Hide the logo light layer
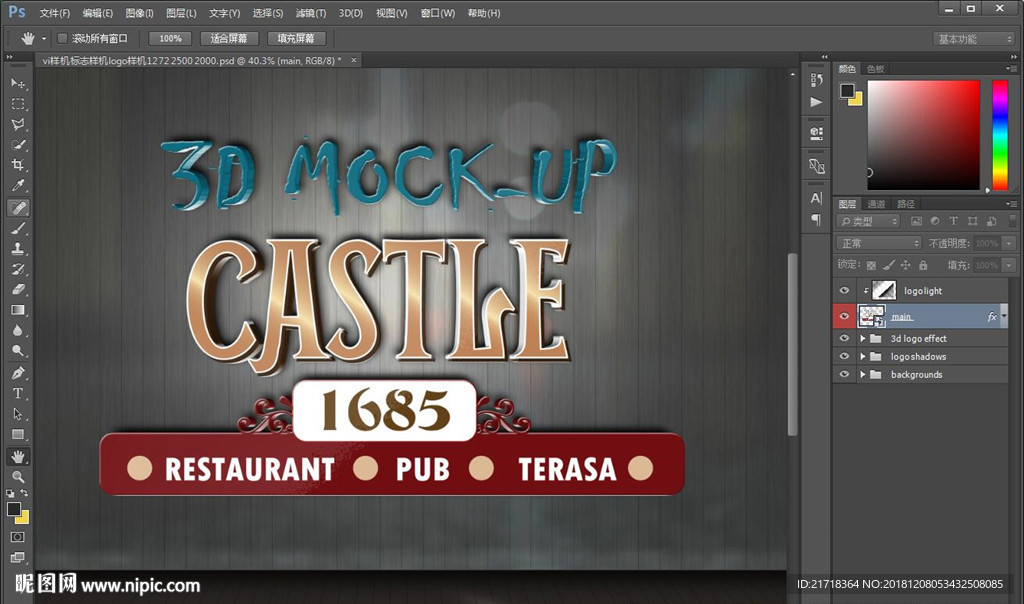Screen dimensions: 1024x604 click(x=844, y=291)
